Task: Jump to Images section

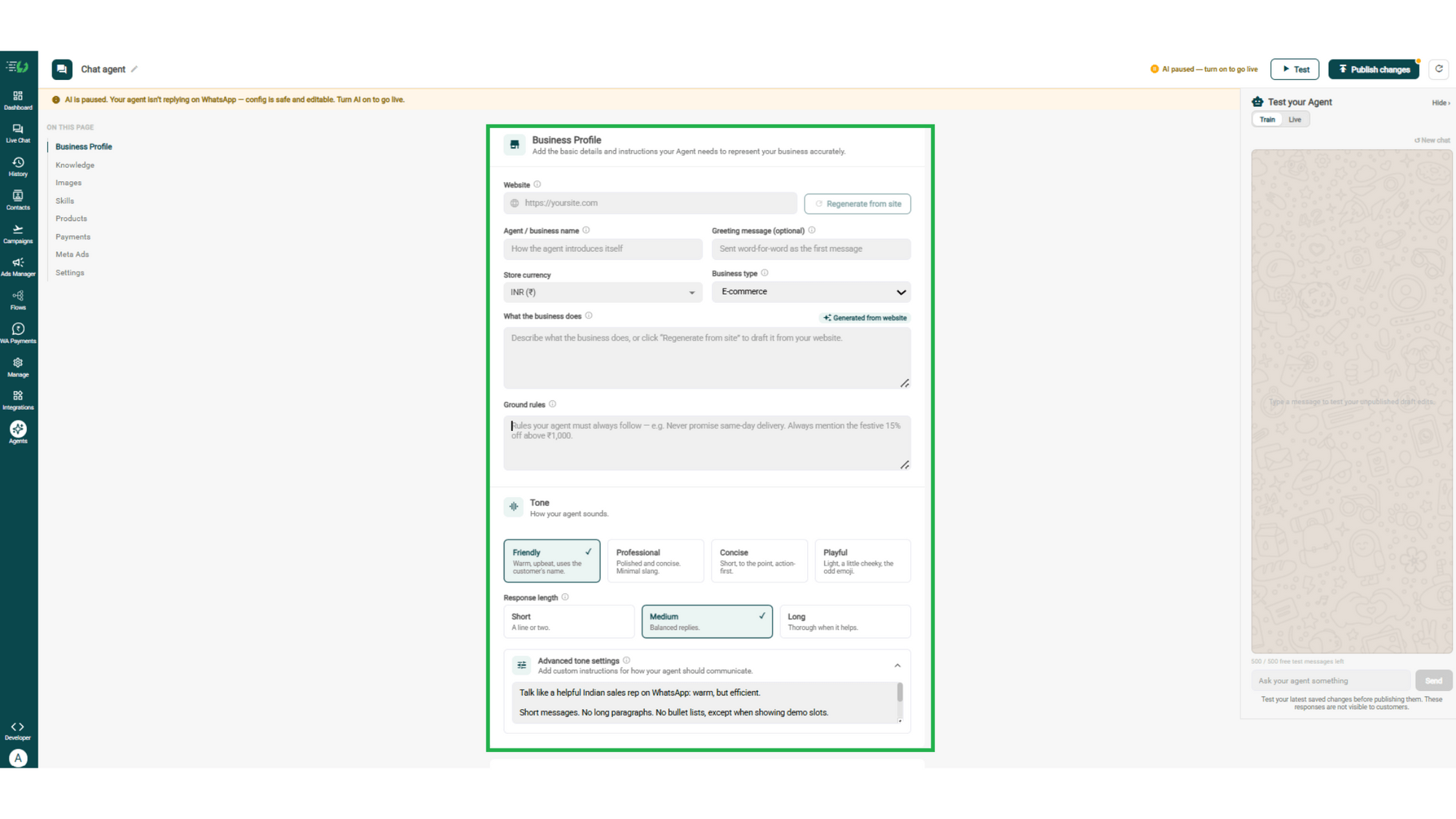Action: click(x=68, y=183)
